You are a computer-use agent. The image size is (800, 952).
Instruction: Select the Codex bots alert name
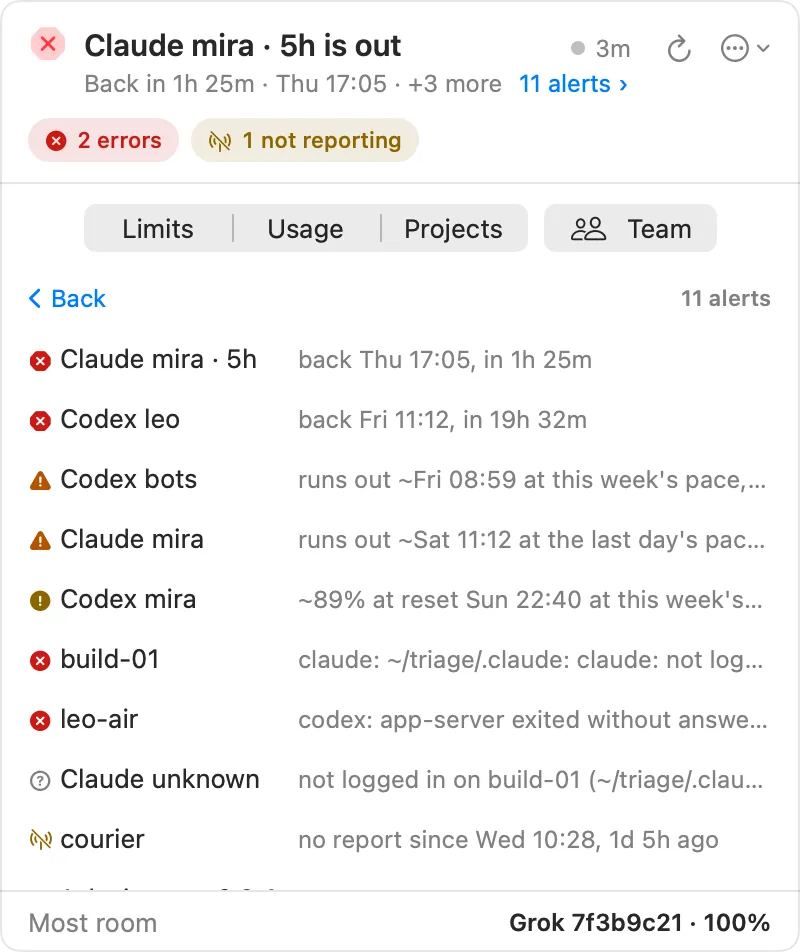(x=129, y=479)
